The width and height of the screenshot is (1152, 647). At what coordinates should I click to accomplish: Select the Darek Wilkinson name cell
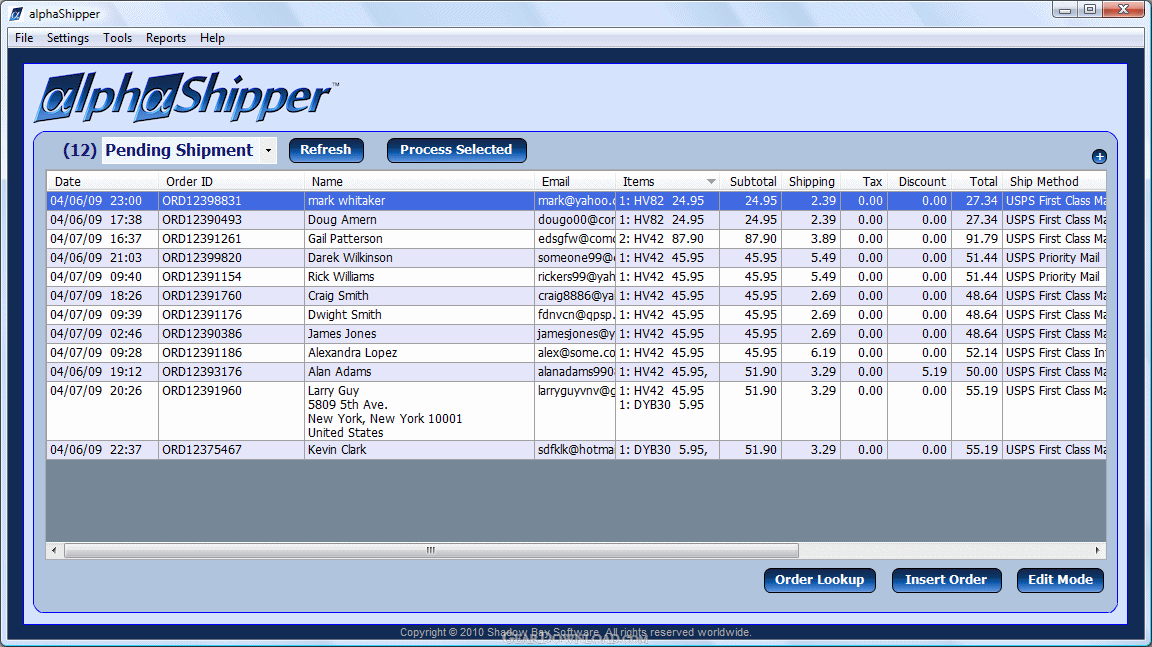click(420, 258)
